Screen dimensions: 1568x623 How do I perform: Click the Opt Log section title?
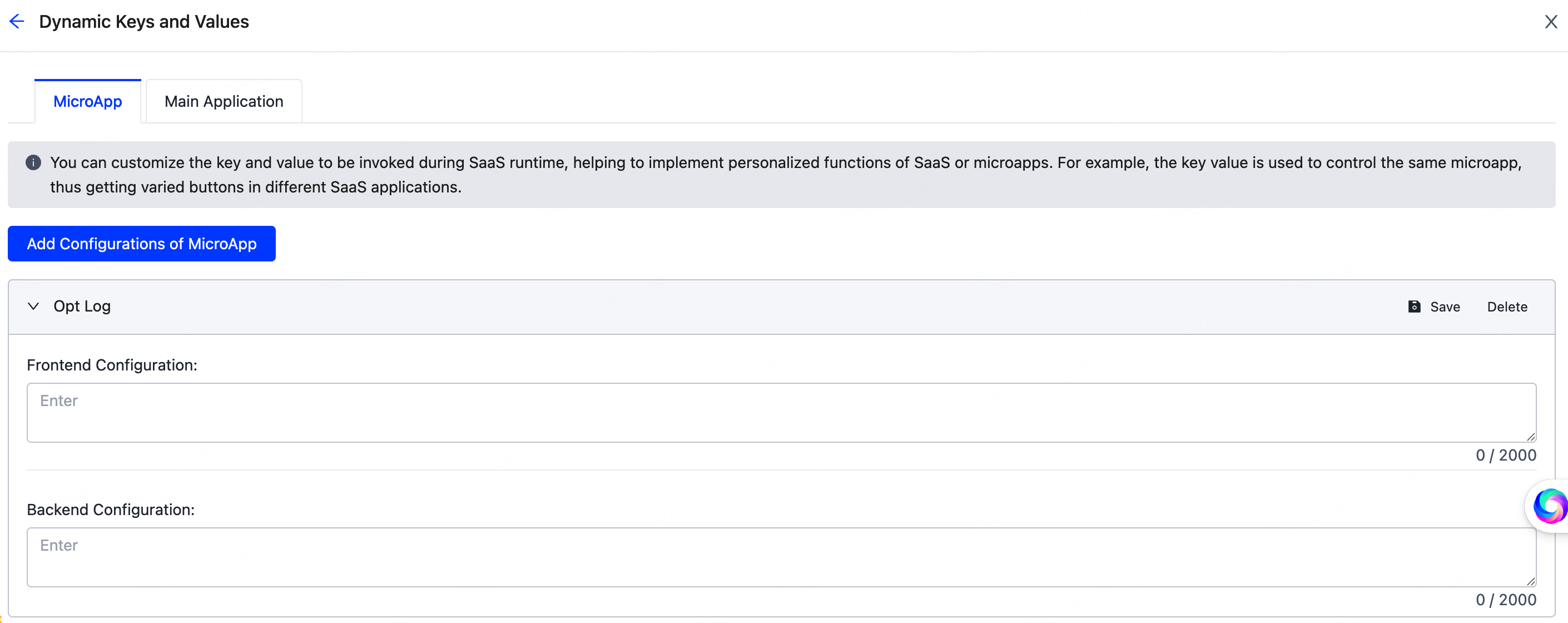click(x=82, y=306)
